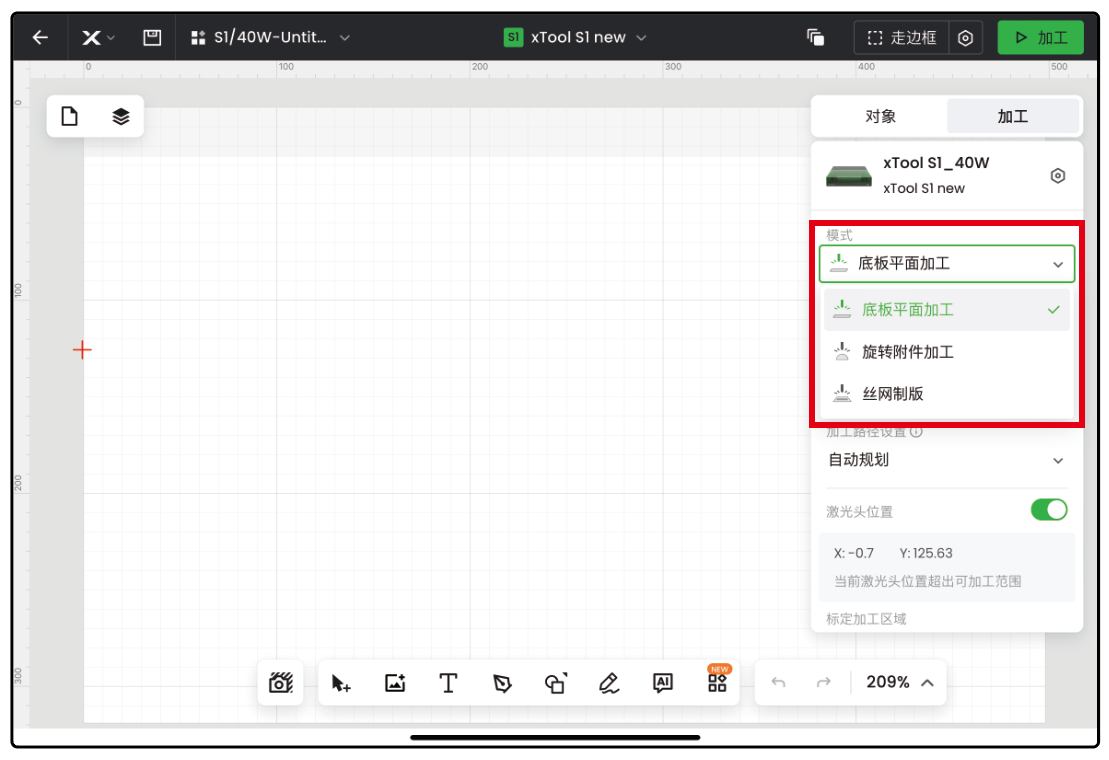Open the camera capture tool
The image size is (1109, 760).
click(281, 683)
